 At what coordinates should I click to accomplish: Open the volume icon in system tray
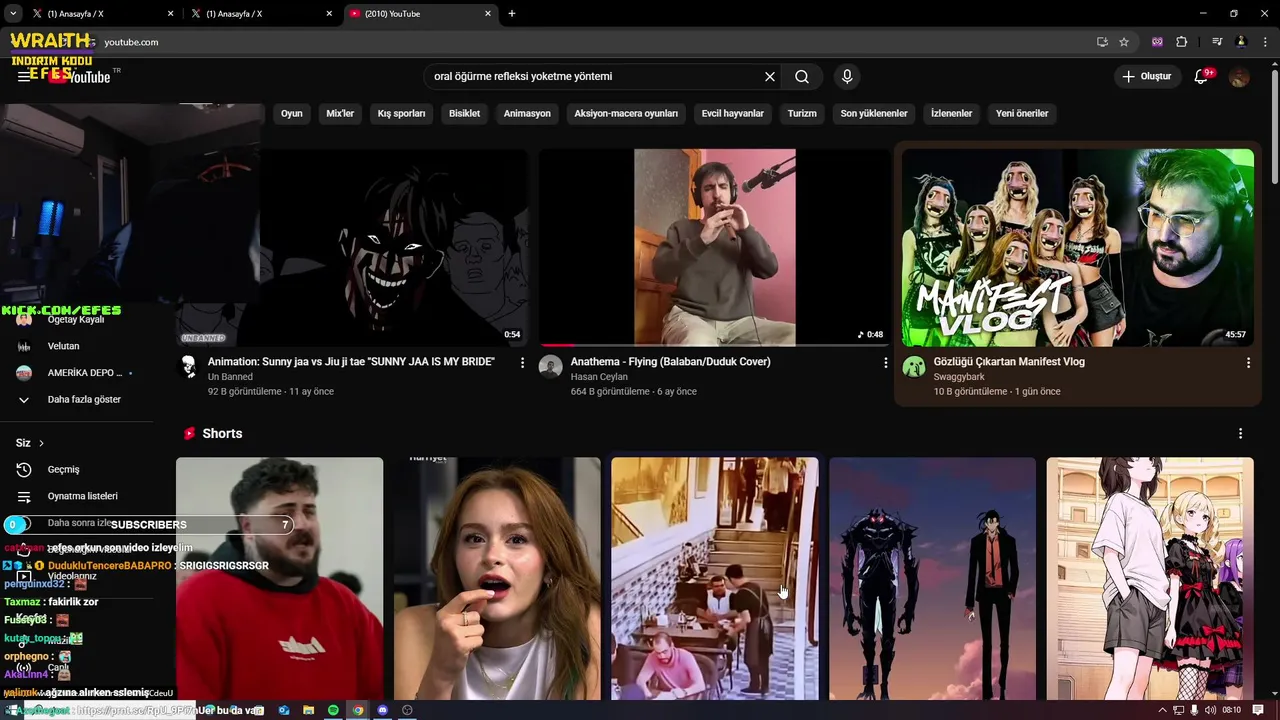click(x=1210, y=710)
